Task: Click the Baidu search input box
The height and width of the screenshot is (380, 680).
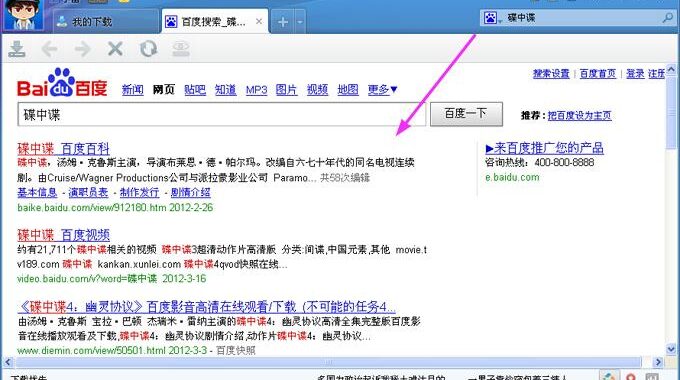Action: click(x=222, y=115)
